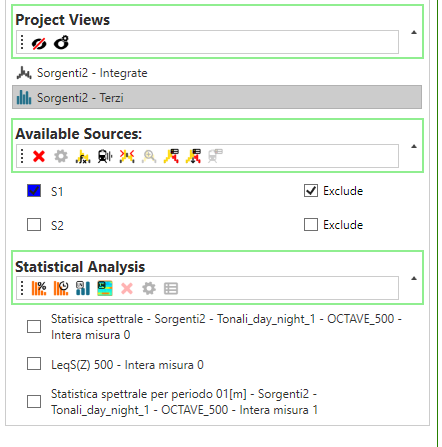
Task: Collapse the Available Sources section
Action: (x=414, y=146)
